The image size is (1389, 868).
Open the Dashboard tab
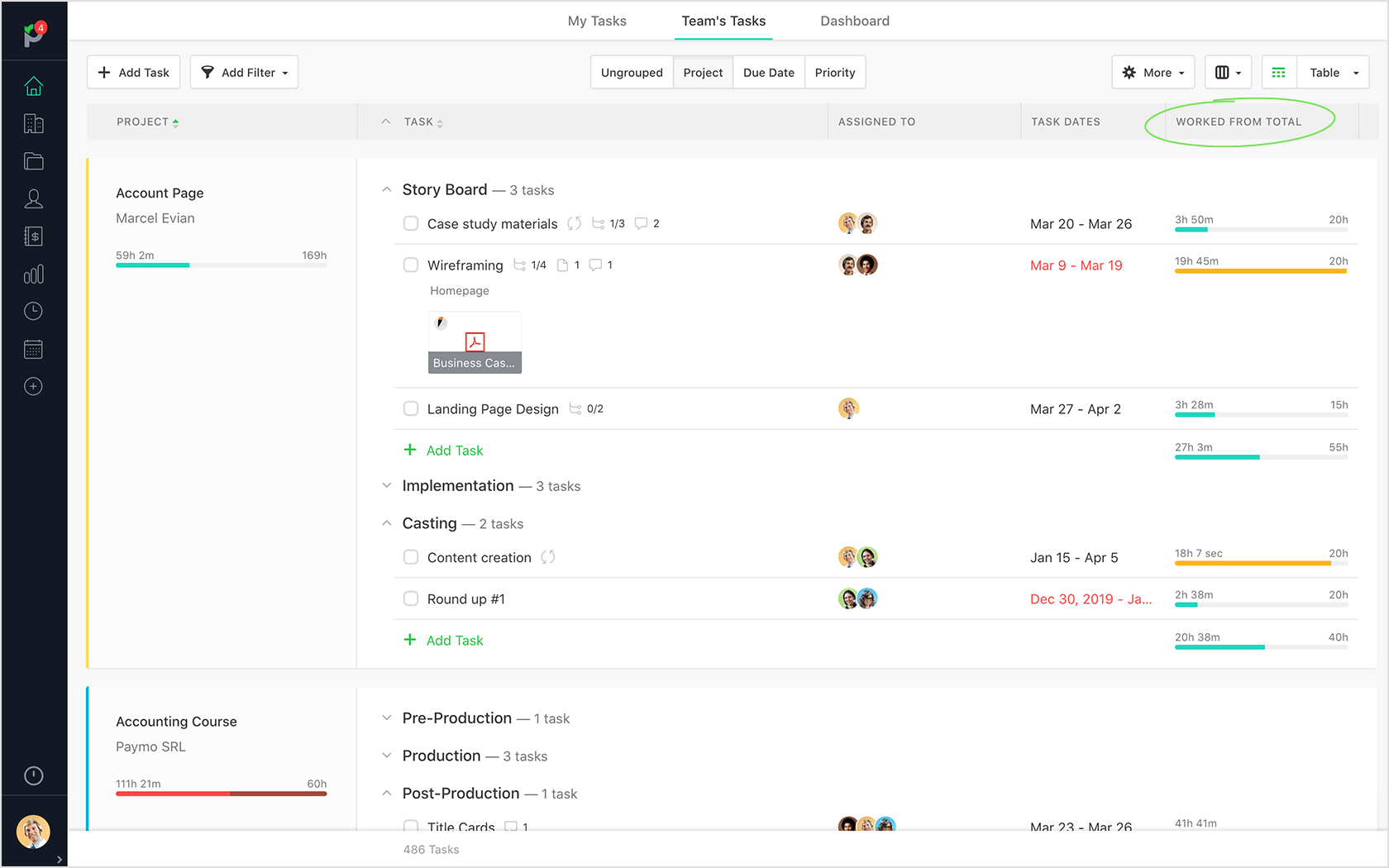(x=854, y=21)
